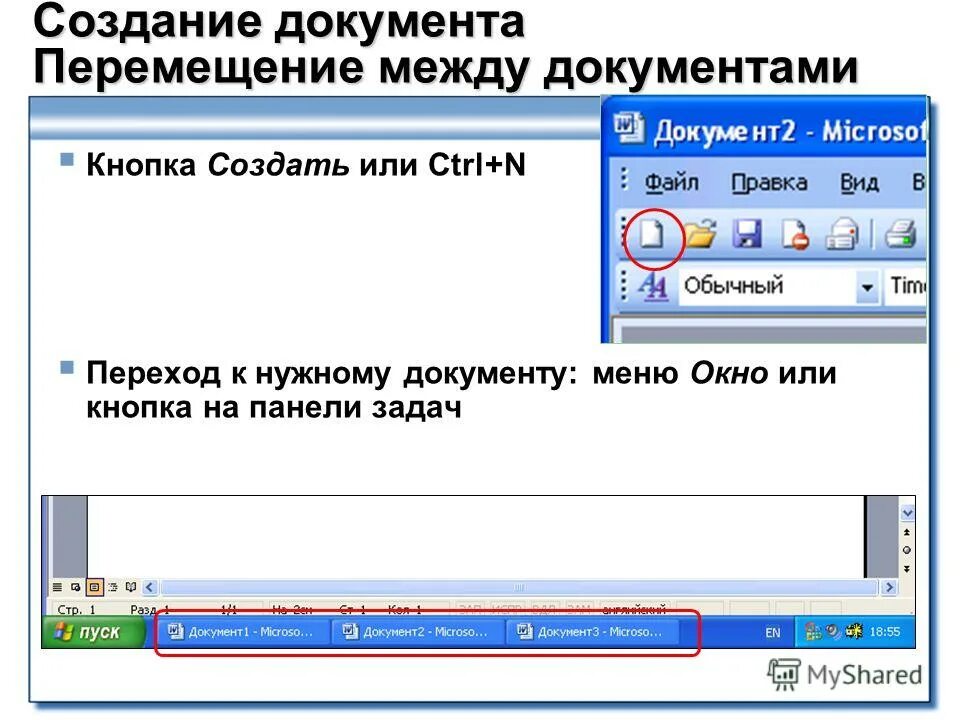The height and width of the screenshot is (720, 960).
Task: Open the Правка menu
Action: coord(770,182)
